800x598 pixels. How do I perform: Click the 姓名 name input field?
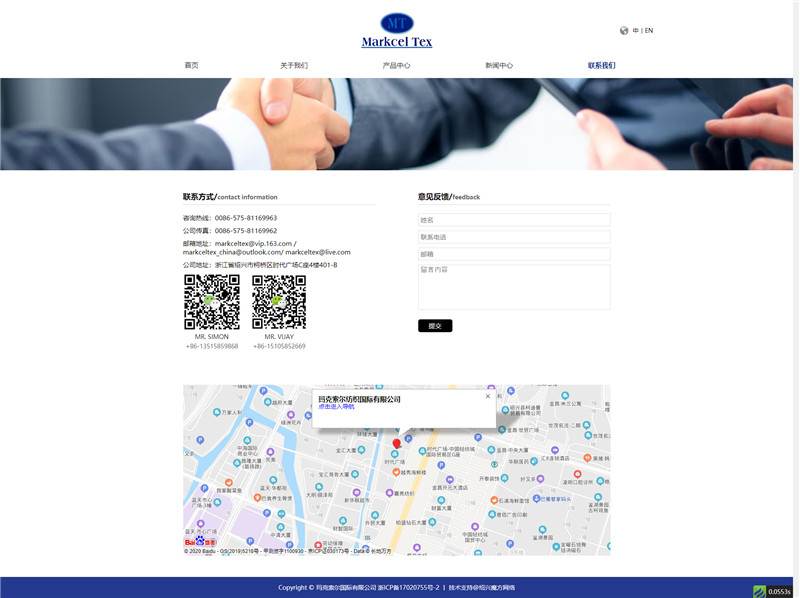click(x=516, y=219)
